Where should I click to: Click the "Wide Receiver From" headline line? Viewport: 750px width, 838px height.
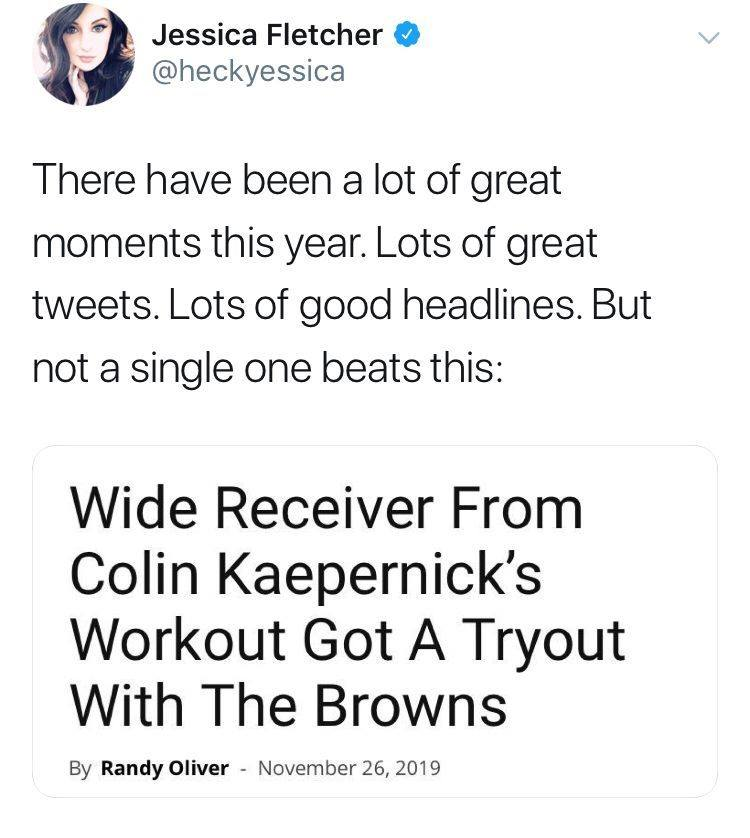pyautogui.click(x=326, y=507)
